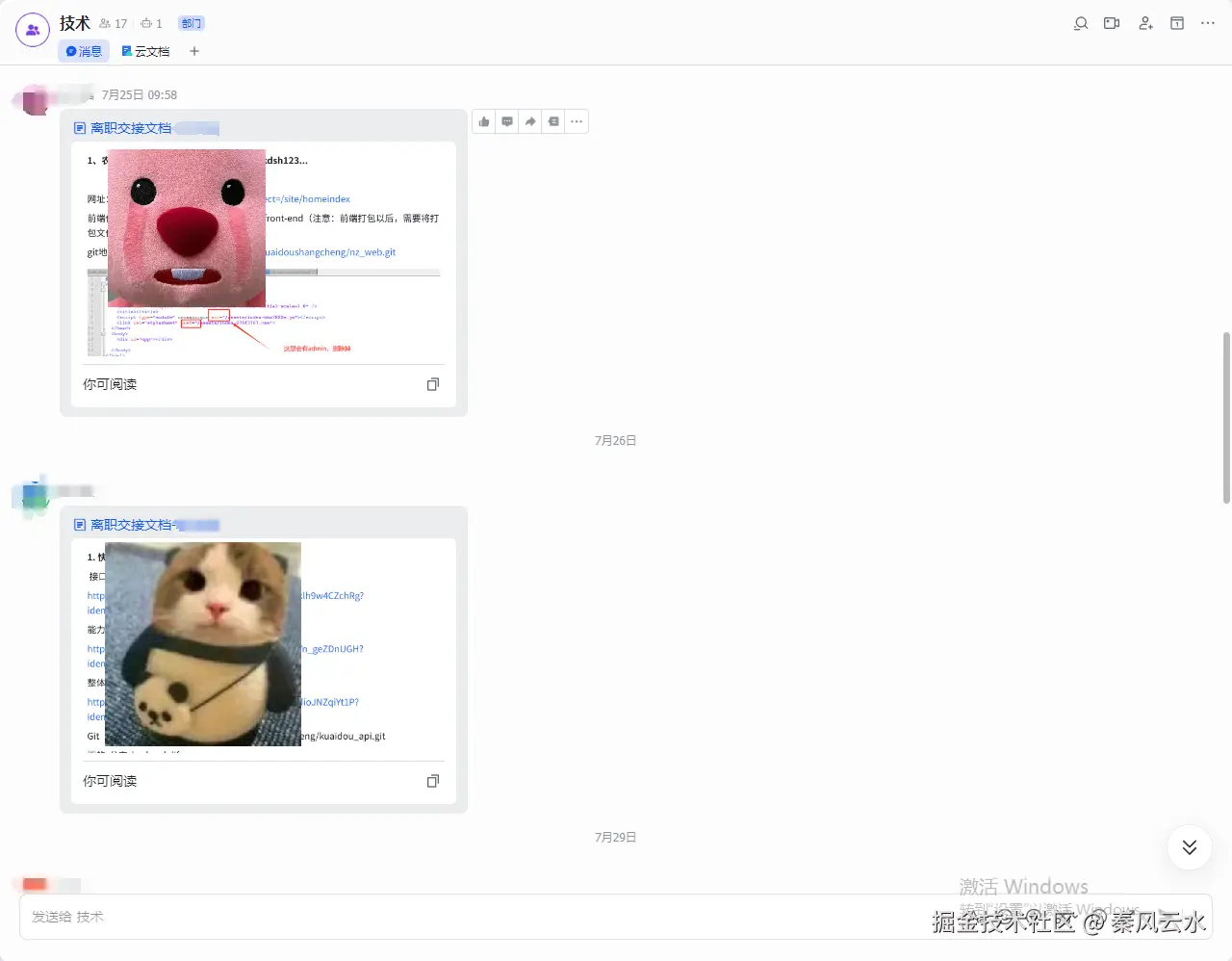Add members to the 技术 group

[1144, 23]
